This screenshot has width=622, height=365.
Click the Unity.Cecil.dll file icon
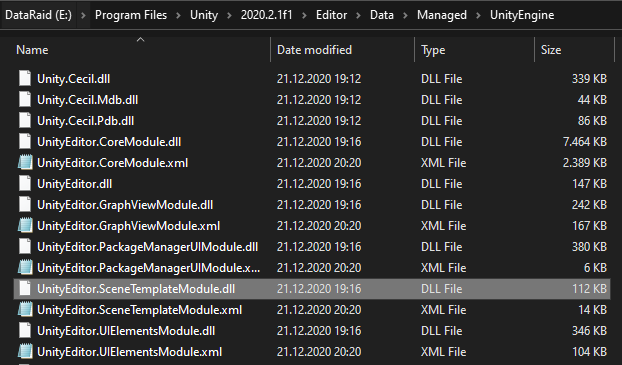tap(25, 79)
